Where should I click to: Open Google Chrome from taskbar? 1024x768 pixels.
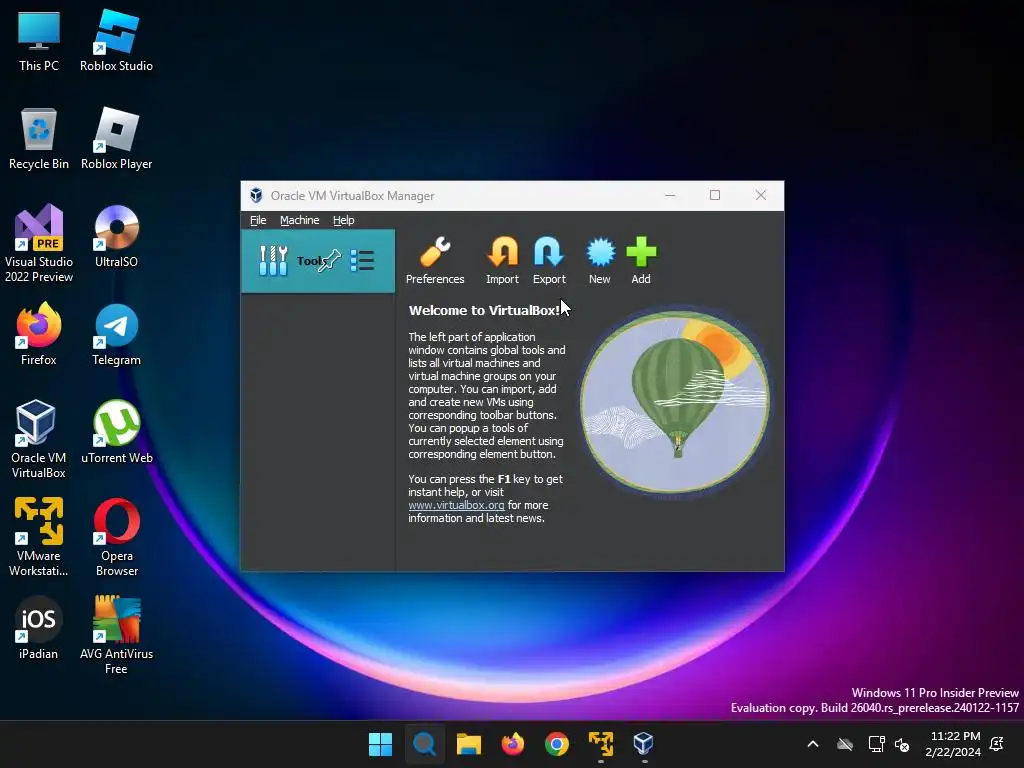(556, 744)
